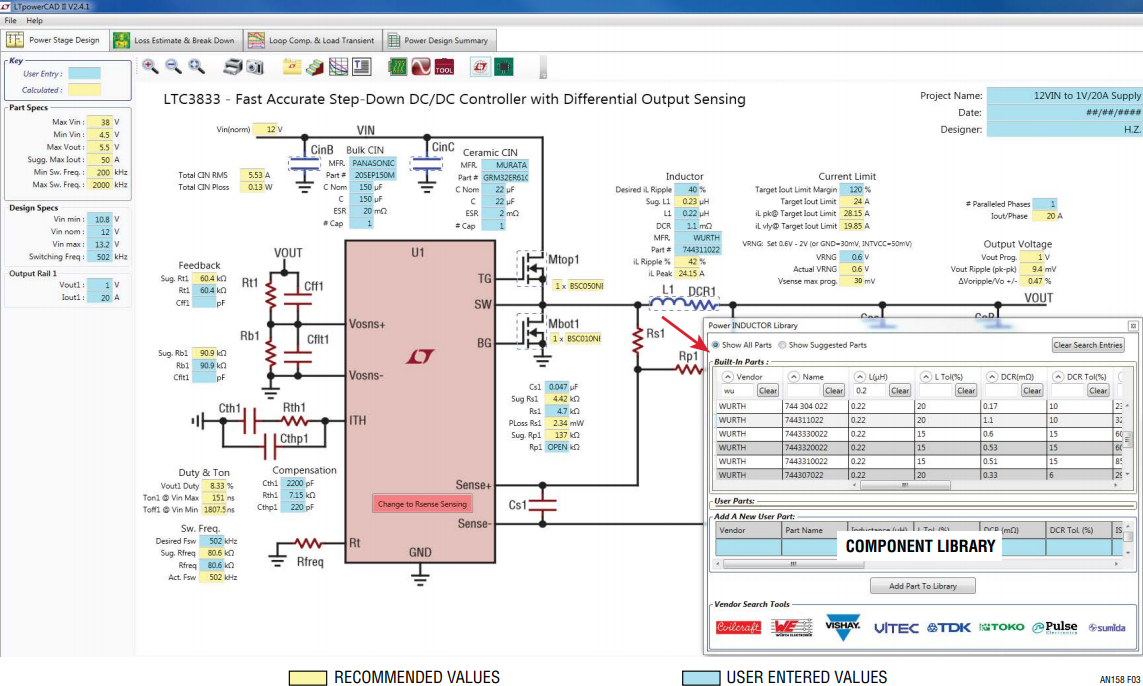The image size is (1143, 686).
Task: Select the Show All Parts radio button
Action: [715, 345]
